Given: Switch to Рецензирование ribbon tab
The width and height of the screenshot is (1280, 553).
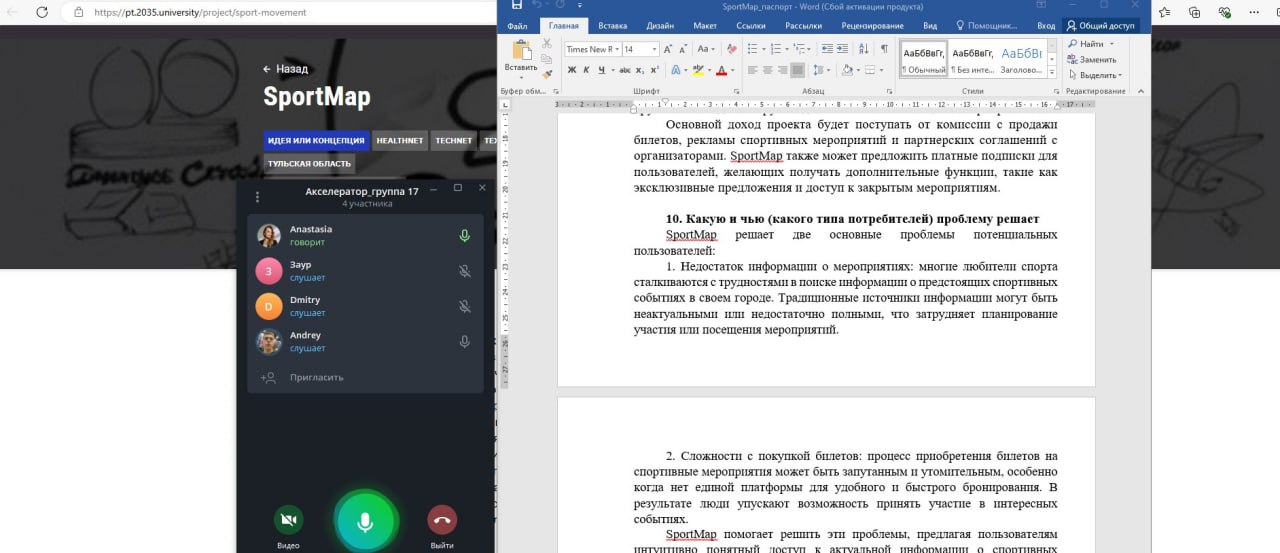Looking at the screenshot, I should click(x=871, y=26).
